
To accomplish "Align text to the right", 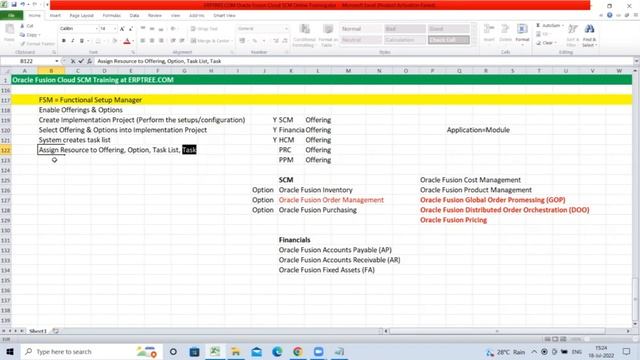I will pyautogui.click(x=161, y=41).
